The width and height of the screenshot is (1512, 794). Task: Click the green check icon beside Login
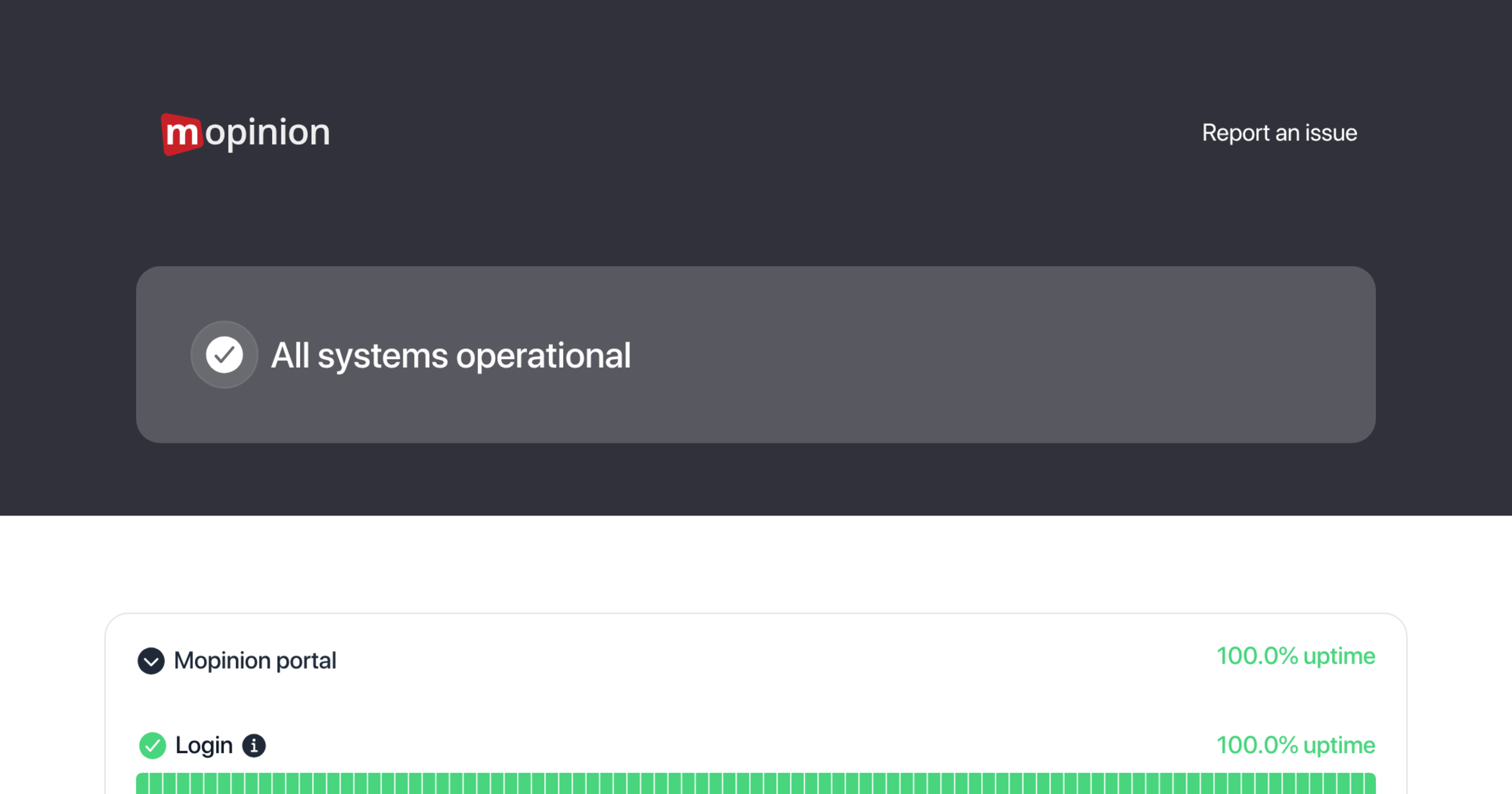152,745
